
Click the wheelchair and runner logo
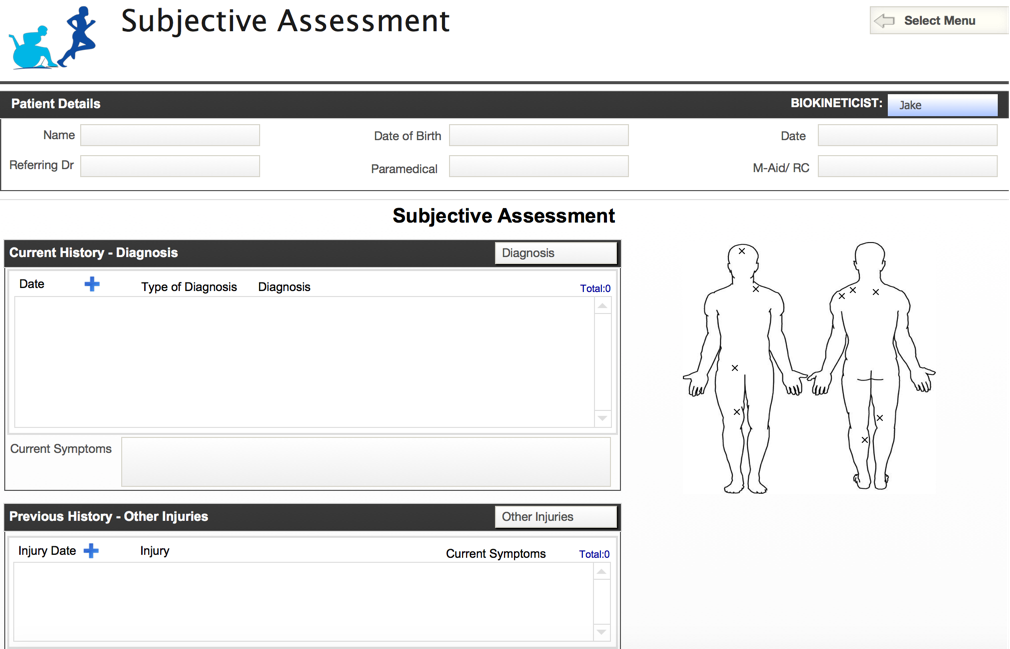(53, 37)
